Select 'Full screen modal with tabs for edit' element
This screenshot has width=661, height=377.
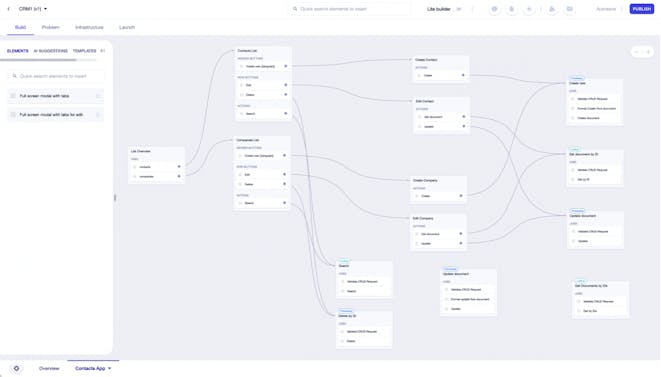coord(56,115)
